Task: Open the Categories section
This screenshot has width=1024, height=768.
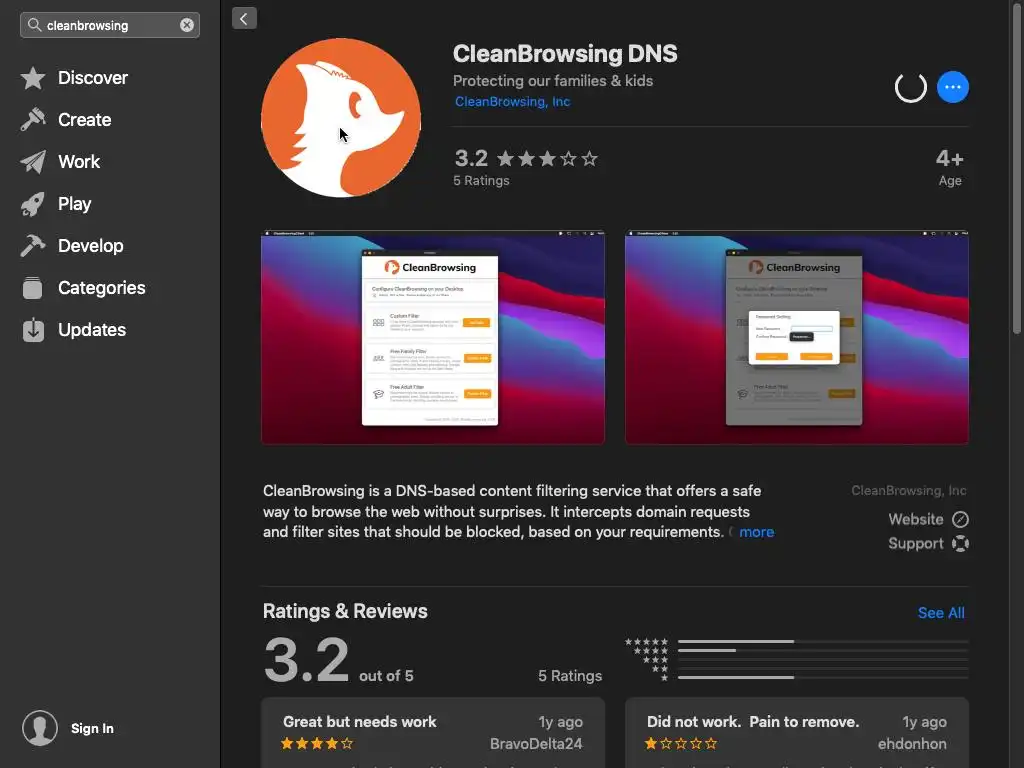Action: tap(101, 287)
